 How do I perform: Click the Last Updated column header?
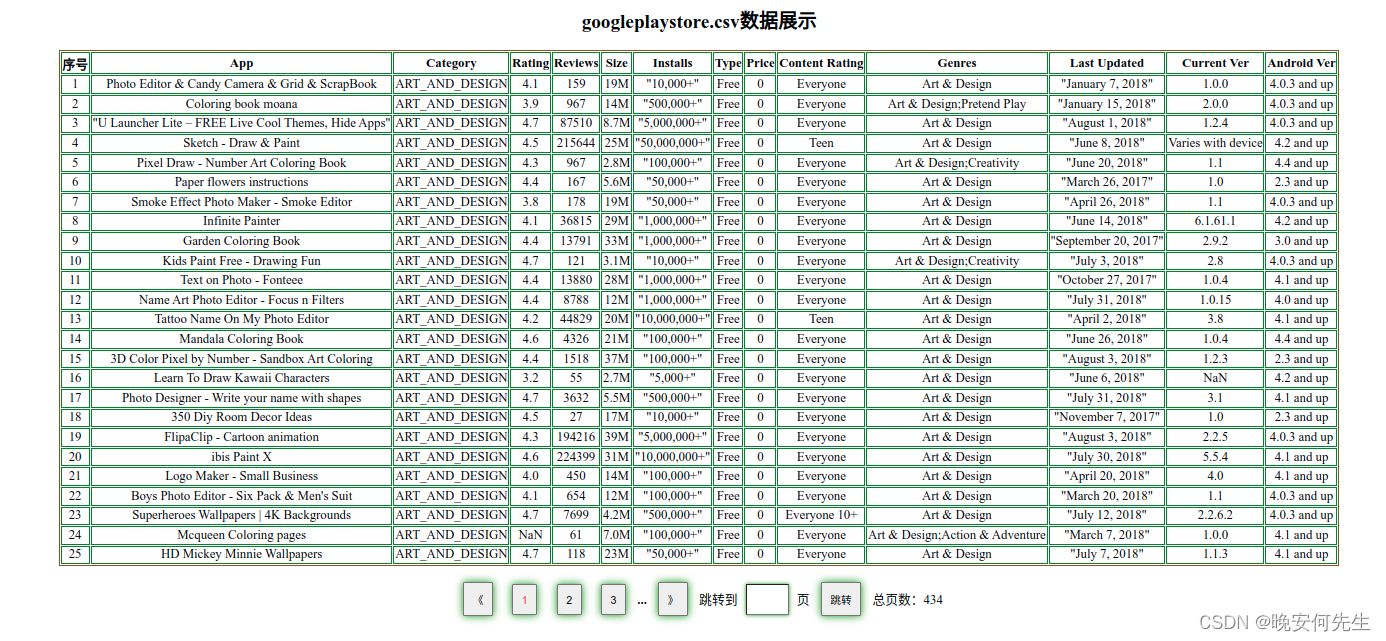[x=1107, y=64]
